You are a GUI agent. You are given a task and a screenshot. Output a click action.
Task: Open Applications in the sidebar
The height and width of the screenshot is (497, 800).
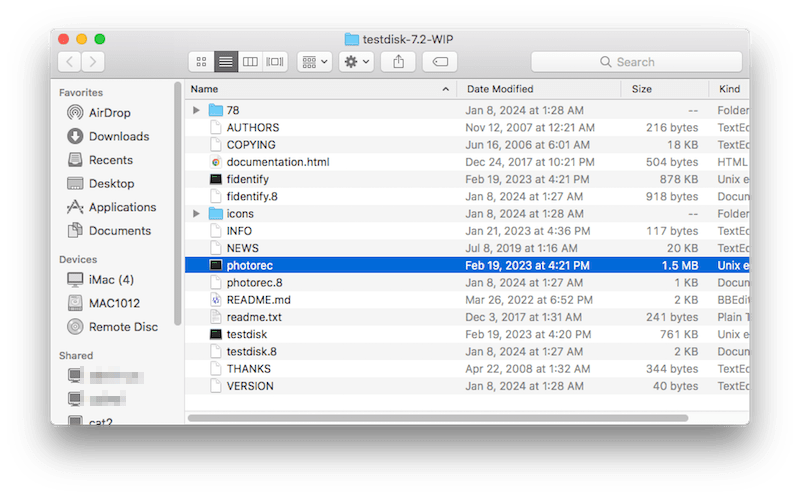(x=111, y=207)
